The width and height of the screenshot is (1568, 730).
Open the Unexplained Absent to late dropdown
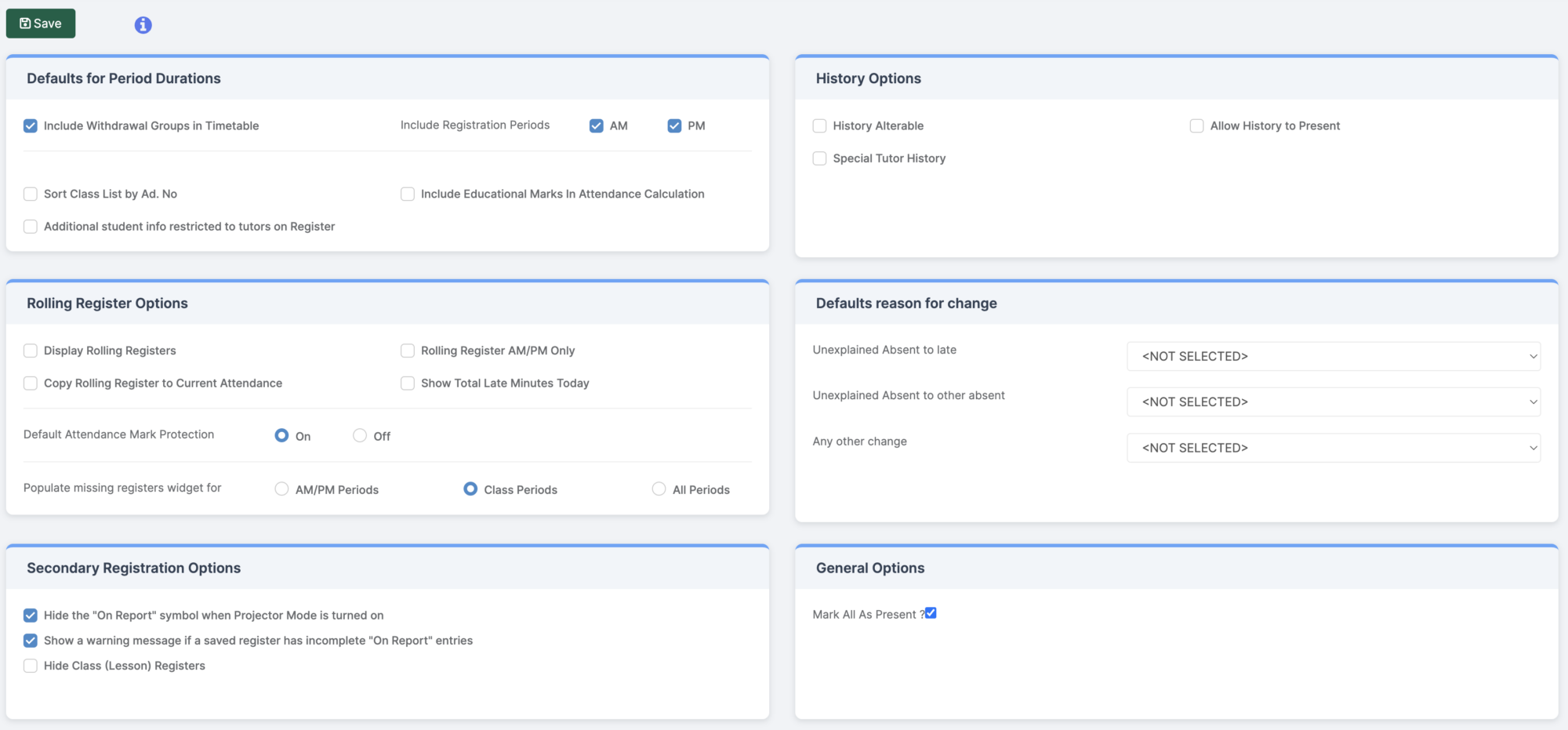coord(1333,356)
